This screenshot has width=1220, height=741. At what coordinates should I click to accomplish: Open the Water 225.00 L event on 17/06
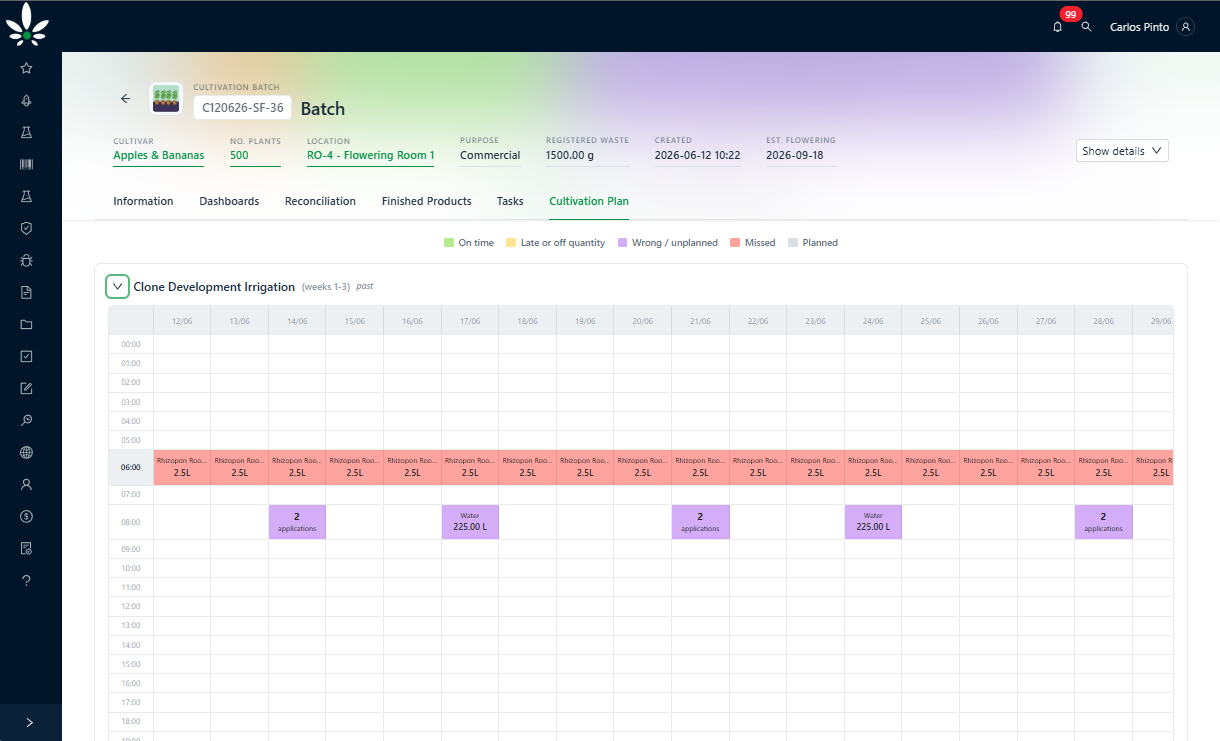[470, 522]
